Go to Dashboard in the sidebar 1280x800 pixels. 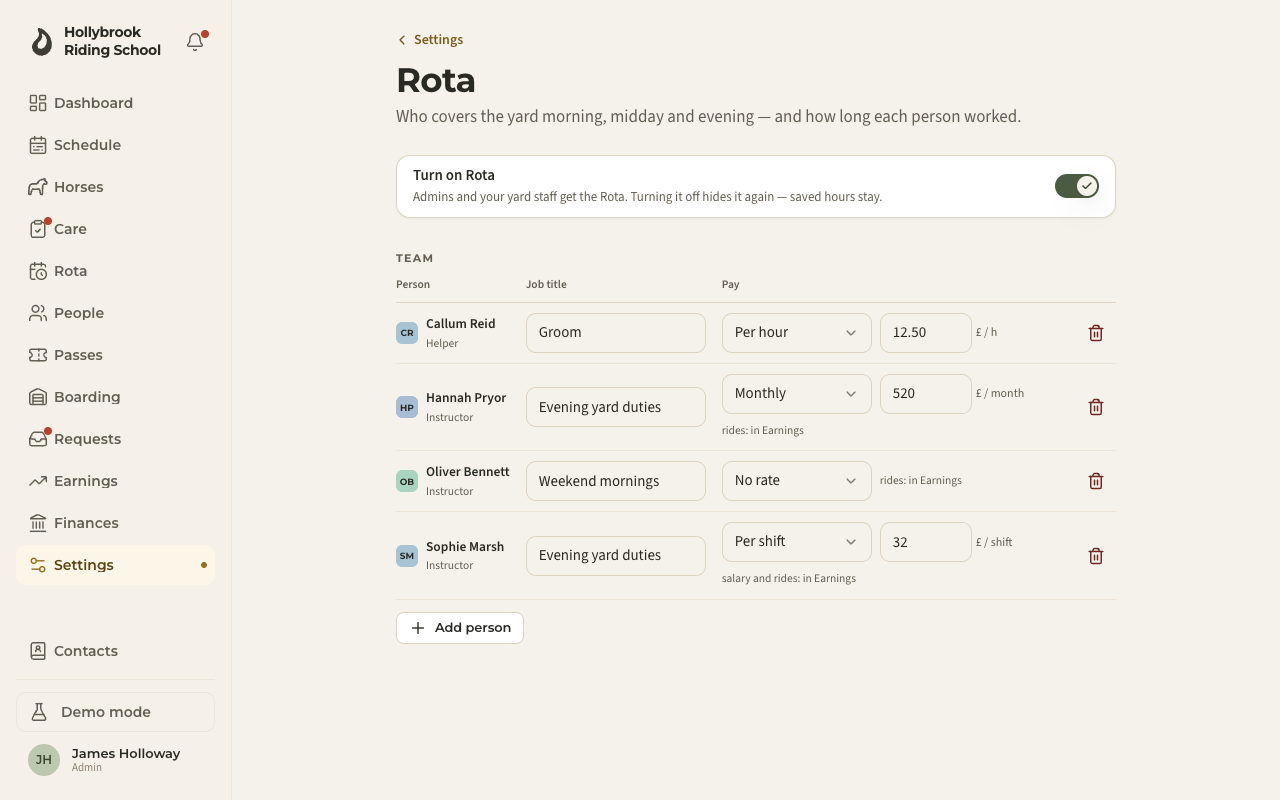tap(115, 103)
